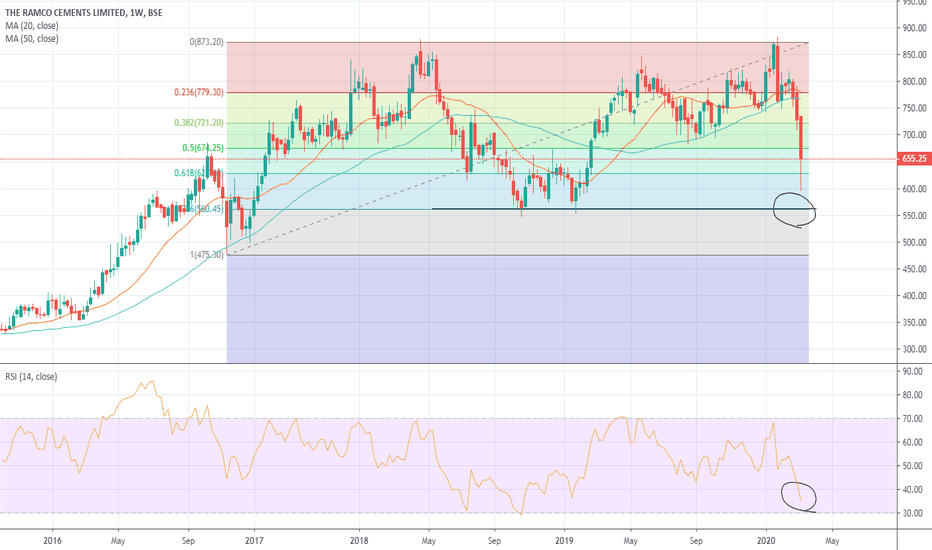Viewport: 932px width, 550px height.
Task: Select the MA (20, close) indicator label
Action: pos(32,26)
